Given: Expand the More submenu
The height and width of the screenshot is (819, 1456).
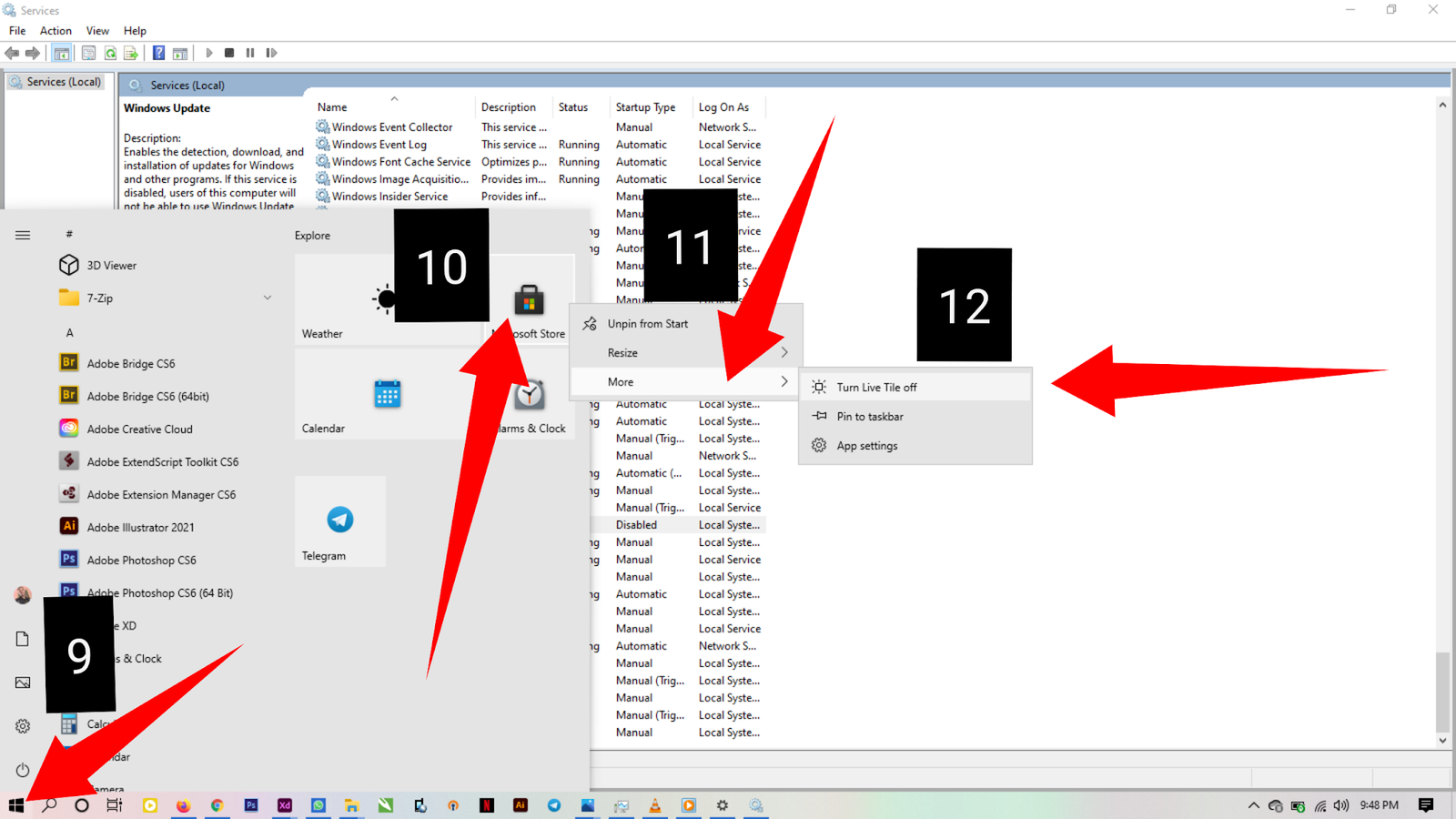Looking at the screenshot, I should pos(686,382).
